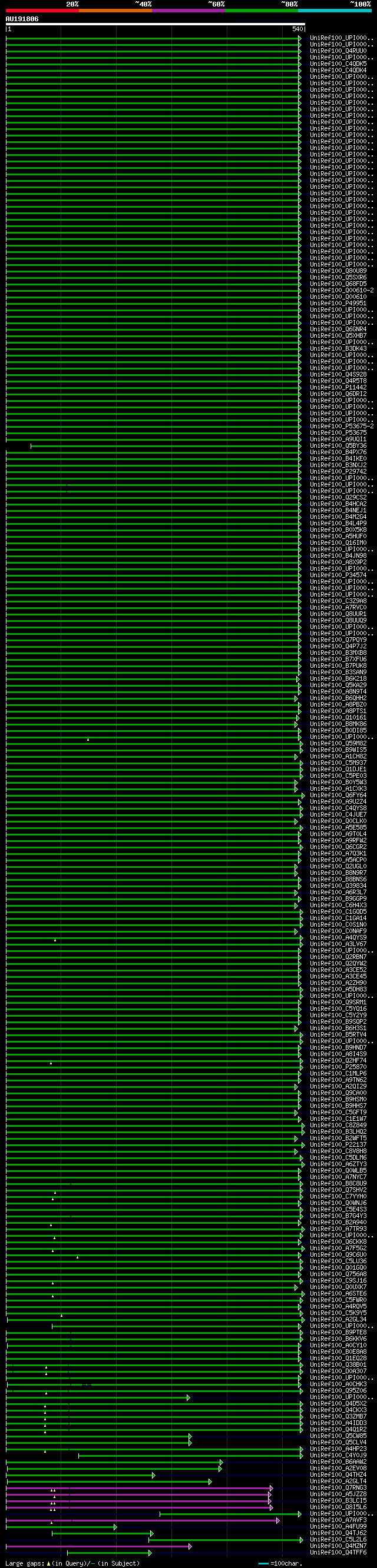
Task: Click the UniRef100_P53675-2 label
Action: pos(342,426)
